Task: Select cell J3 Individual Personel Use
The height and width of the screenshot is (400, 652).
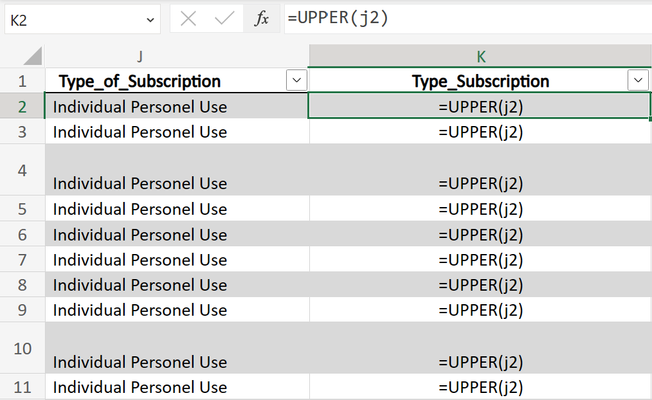Action: click(177, 132)
